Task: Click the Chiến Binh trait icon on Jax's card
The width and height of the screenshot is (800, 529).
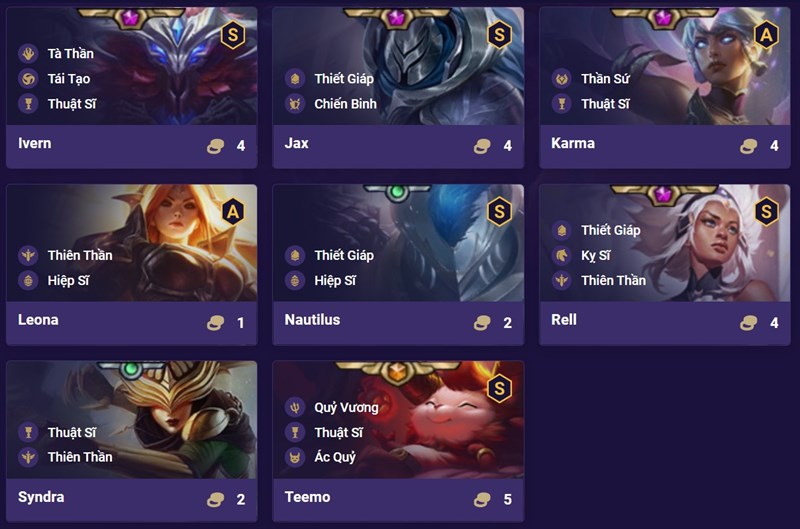Action: pos(294,103)
